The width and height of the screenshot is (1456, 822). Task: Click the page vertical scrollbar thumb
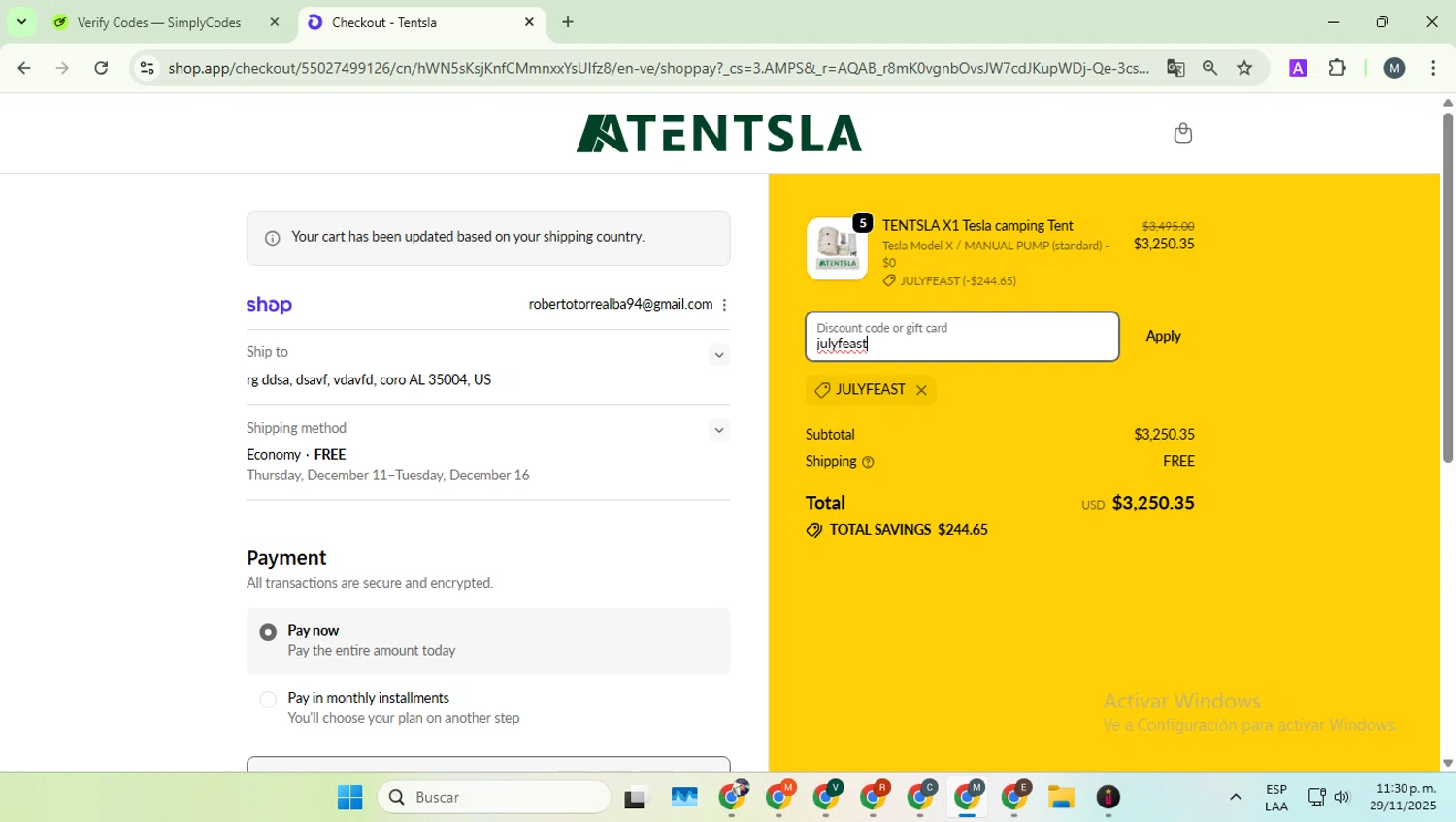(1447, 286)
